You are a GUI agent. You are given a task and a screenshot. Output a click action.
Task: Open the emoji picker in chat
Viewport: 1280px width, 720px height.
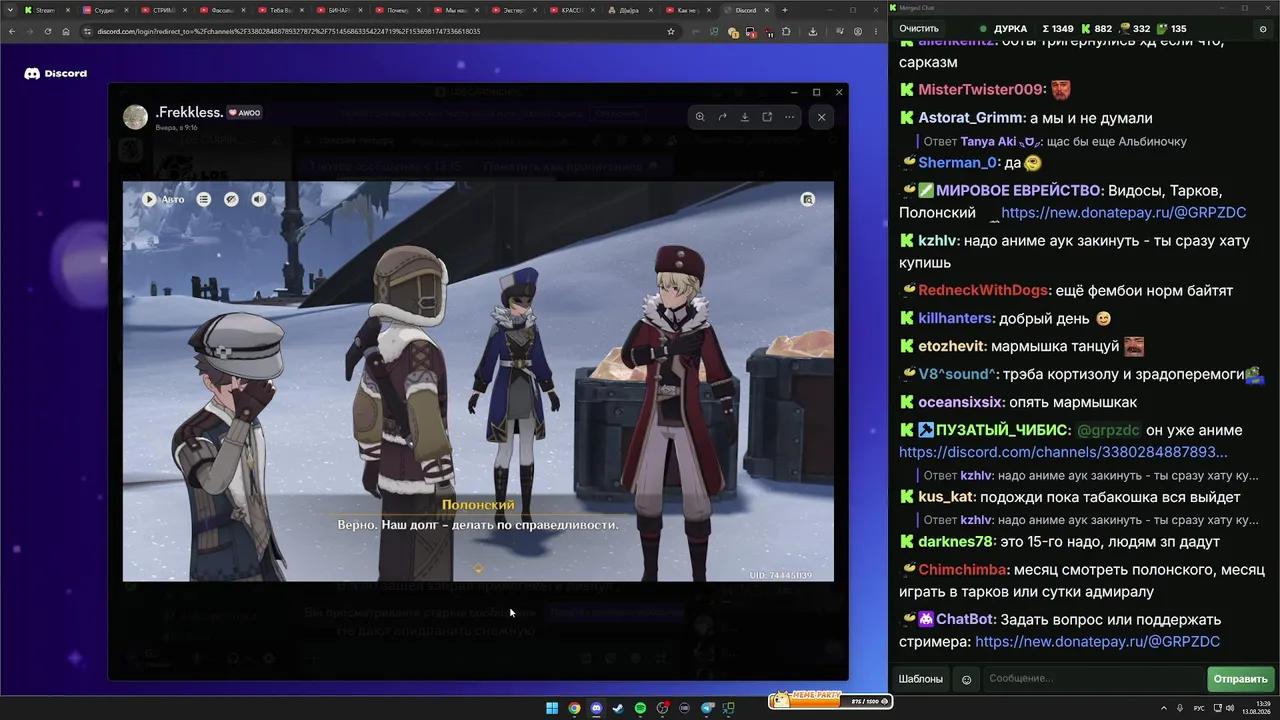click(x=966, y=679)
